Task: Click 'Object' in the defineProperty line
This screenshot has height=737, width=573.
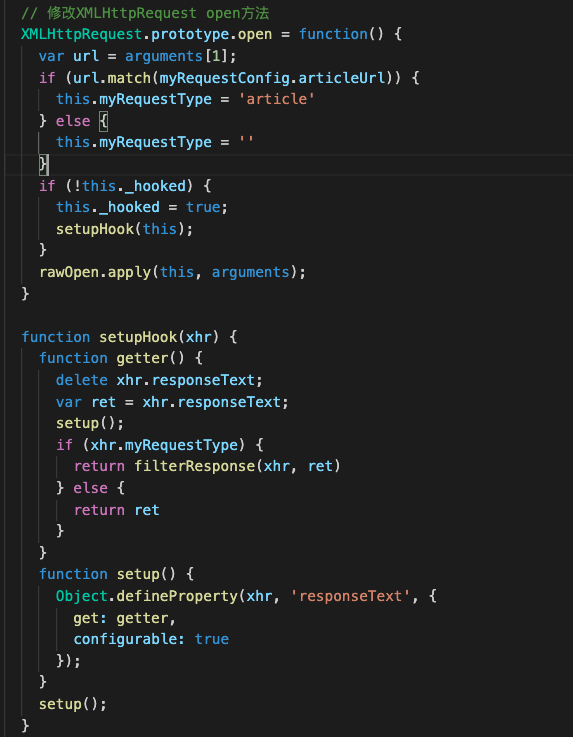Action: tap(82, 596)
